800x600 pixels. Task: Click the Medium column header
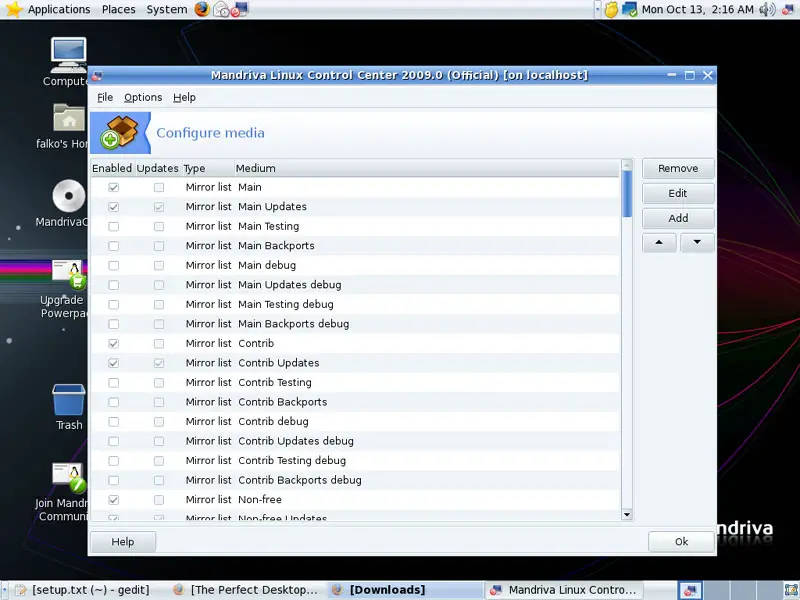point(427,168)
